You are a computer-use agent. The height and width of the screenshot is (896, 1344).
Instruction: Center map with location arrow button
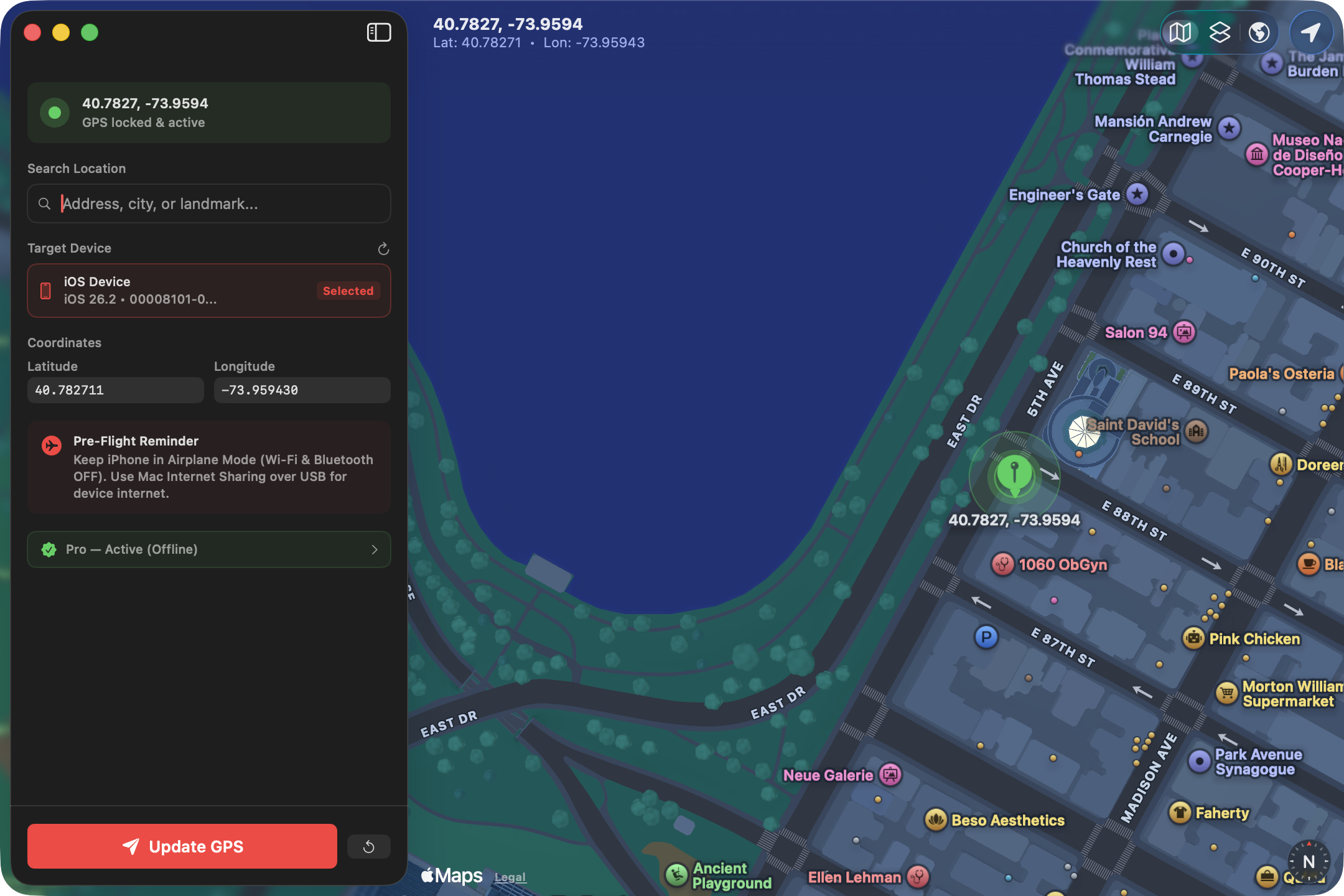pos(1311,32)
